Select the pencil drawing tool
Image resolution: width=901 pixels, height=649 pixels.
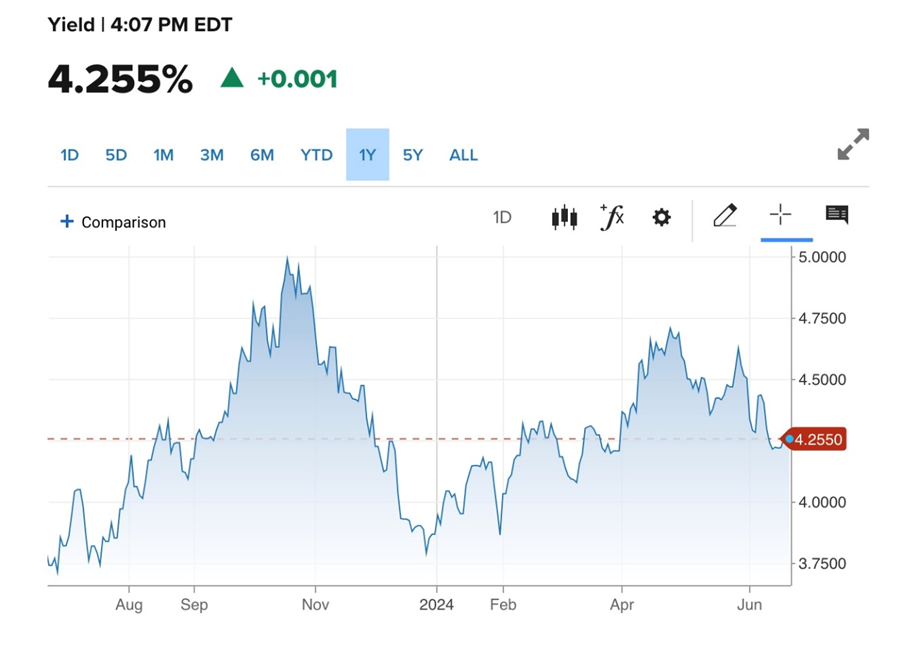coord(725,215)
